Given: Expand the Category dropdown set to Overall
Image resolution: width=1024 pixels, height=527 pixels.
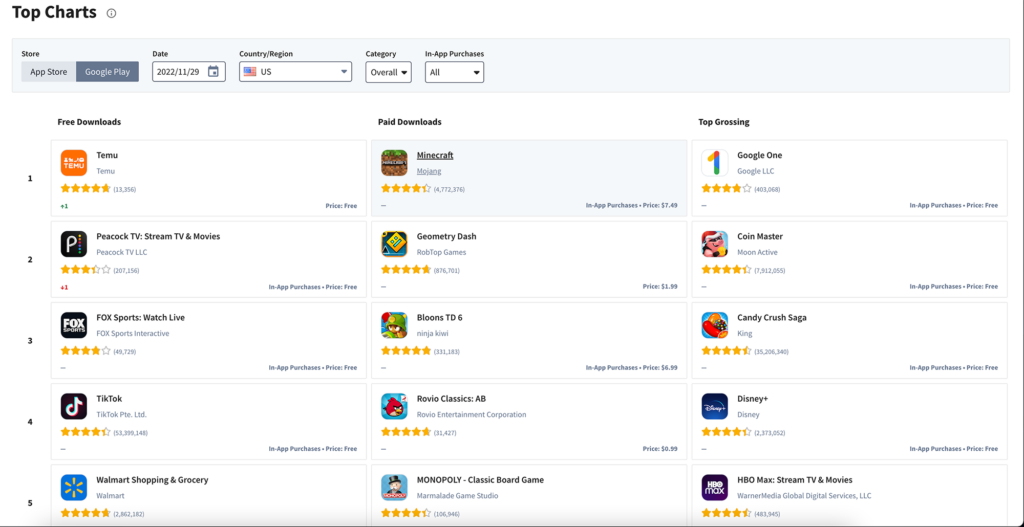Looking at the screenshot, I should [x=388, y=72].
